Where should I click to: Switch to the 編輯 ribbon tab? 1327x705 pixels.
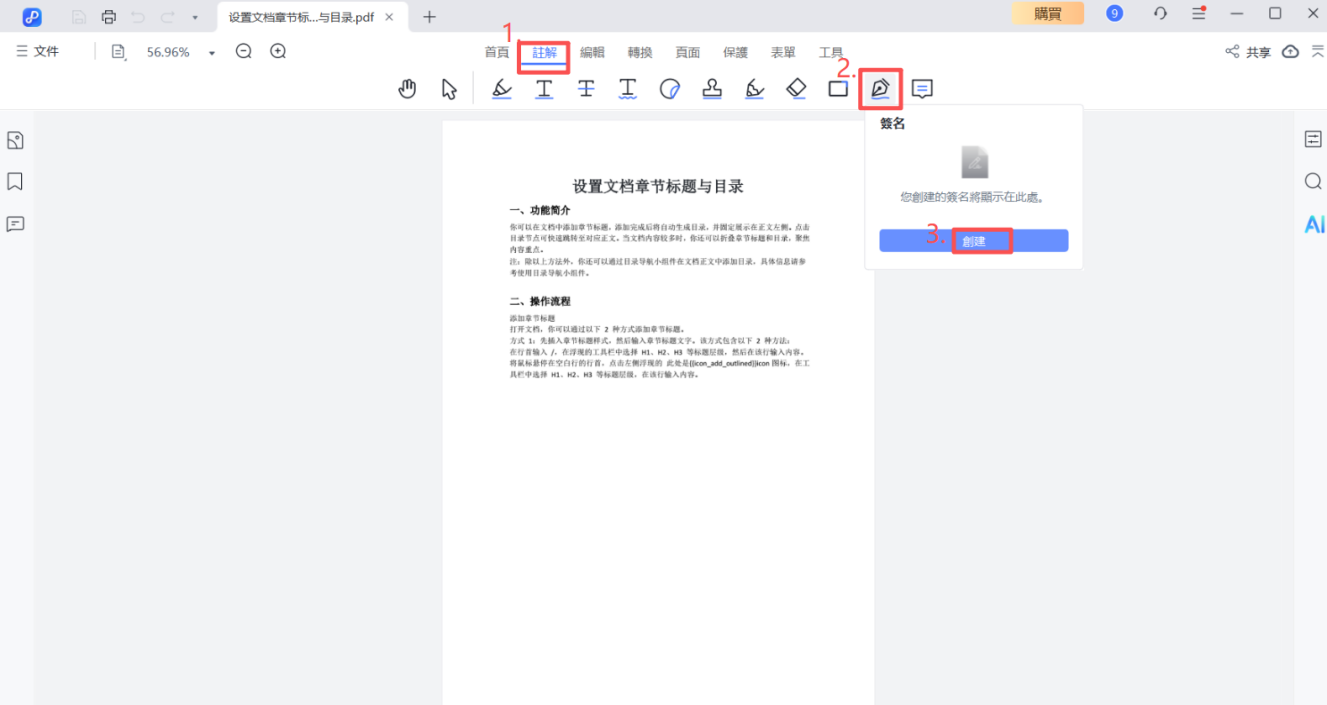[x=593, y=52]
